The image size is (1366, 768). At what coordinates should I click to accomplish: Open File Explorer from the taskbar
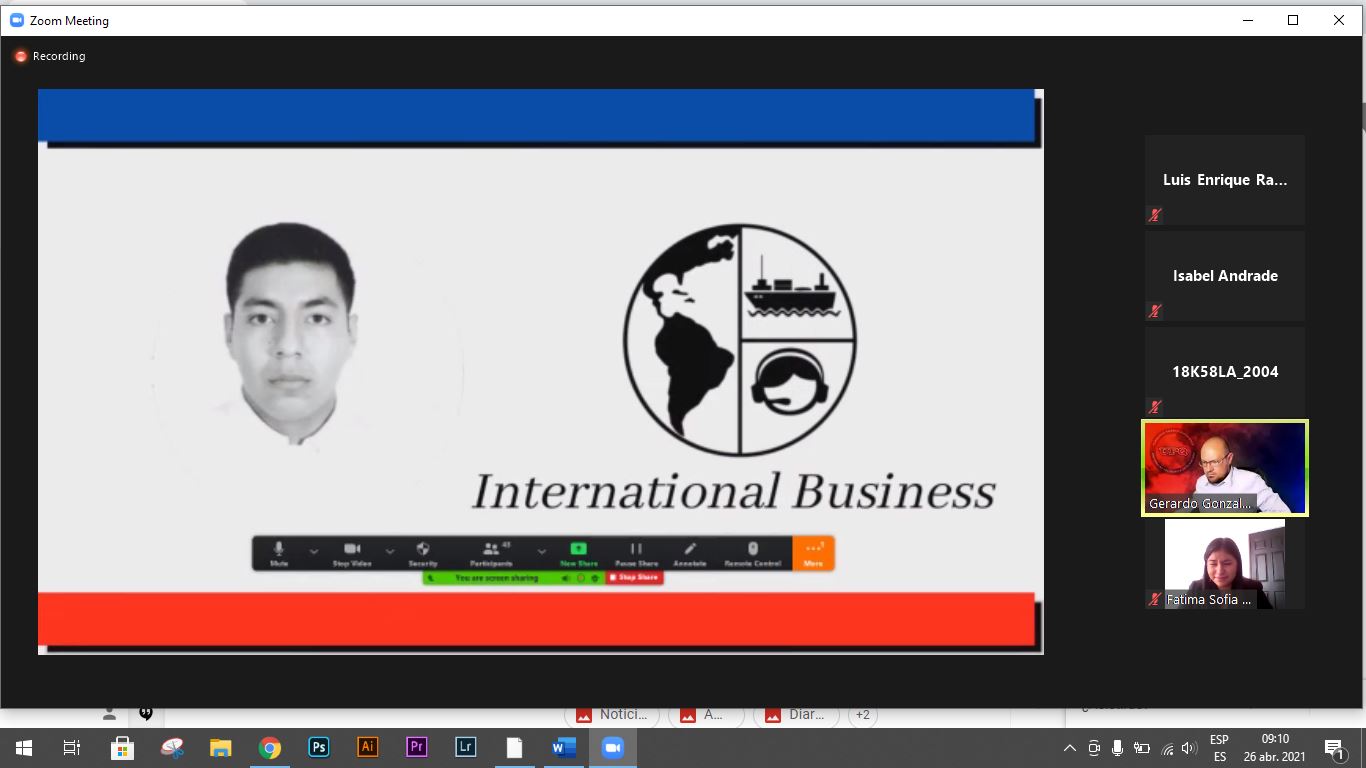tap(221, 747)
